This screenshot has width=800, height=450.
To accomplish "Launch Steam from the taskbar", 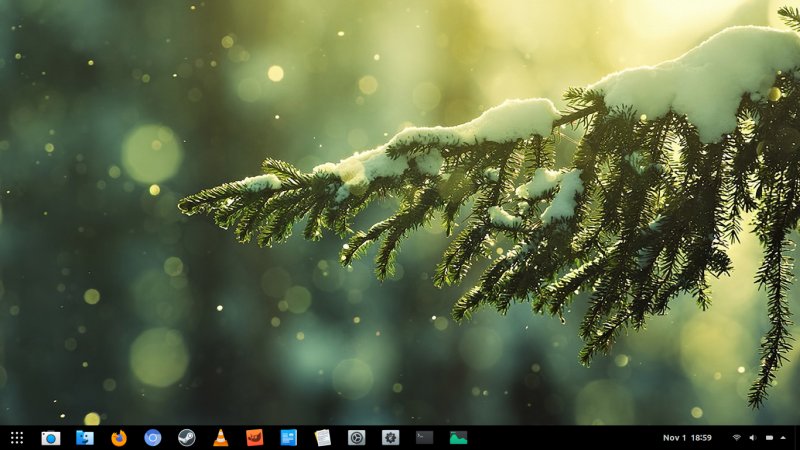I will (187, 438).
